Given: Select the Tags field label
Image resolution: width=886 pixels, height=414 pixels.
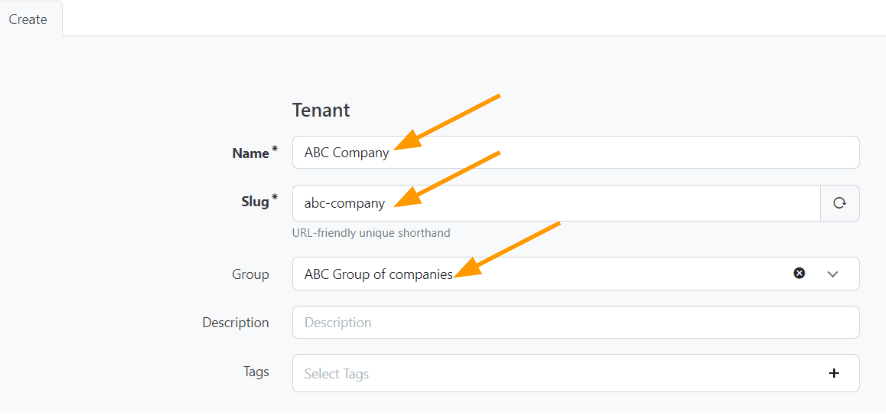Looking at the screenshot, I should pos(256,372).
